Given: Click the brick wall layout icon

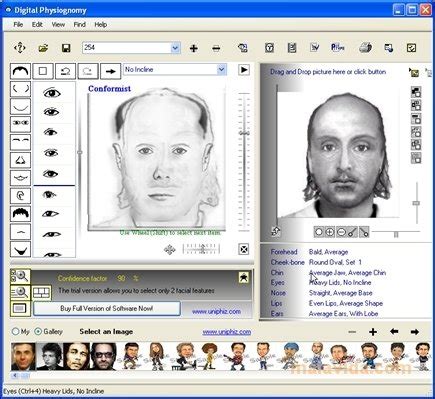Looking at the screenshot, I should click(41, 293).
